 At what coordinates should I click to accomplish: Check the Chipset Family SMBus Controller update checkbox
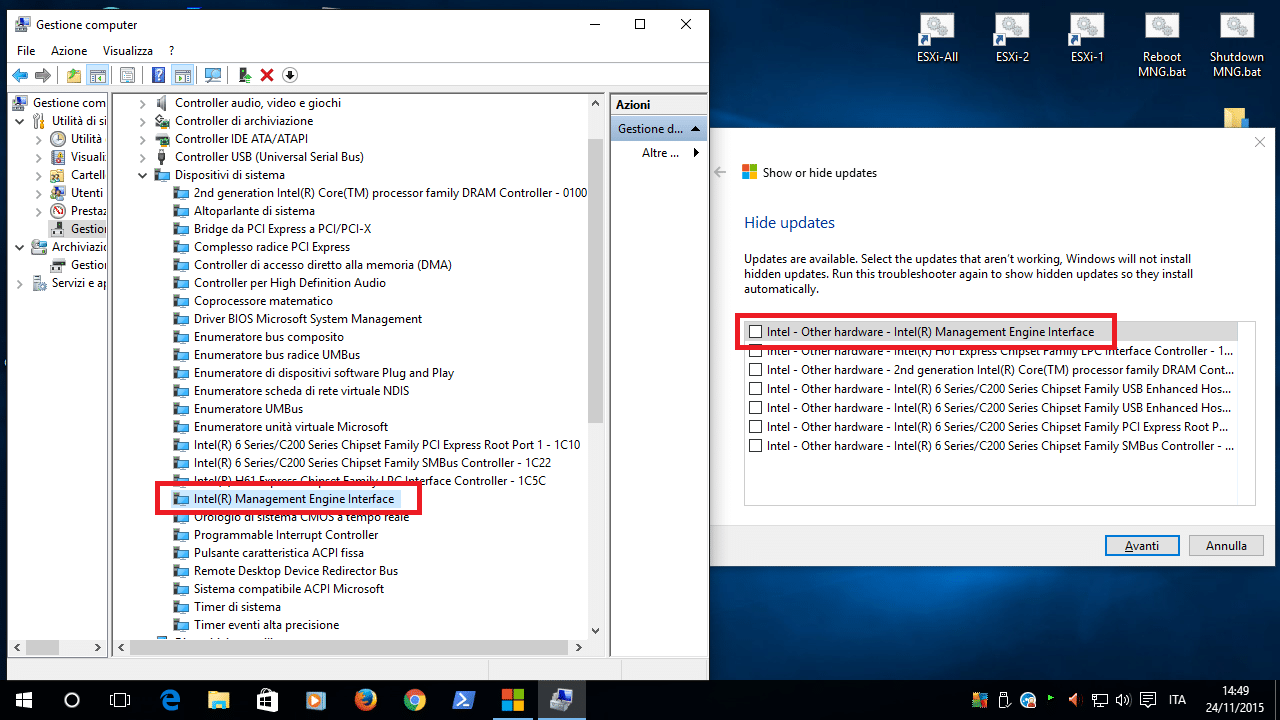(755, 446)
